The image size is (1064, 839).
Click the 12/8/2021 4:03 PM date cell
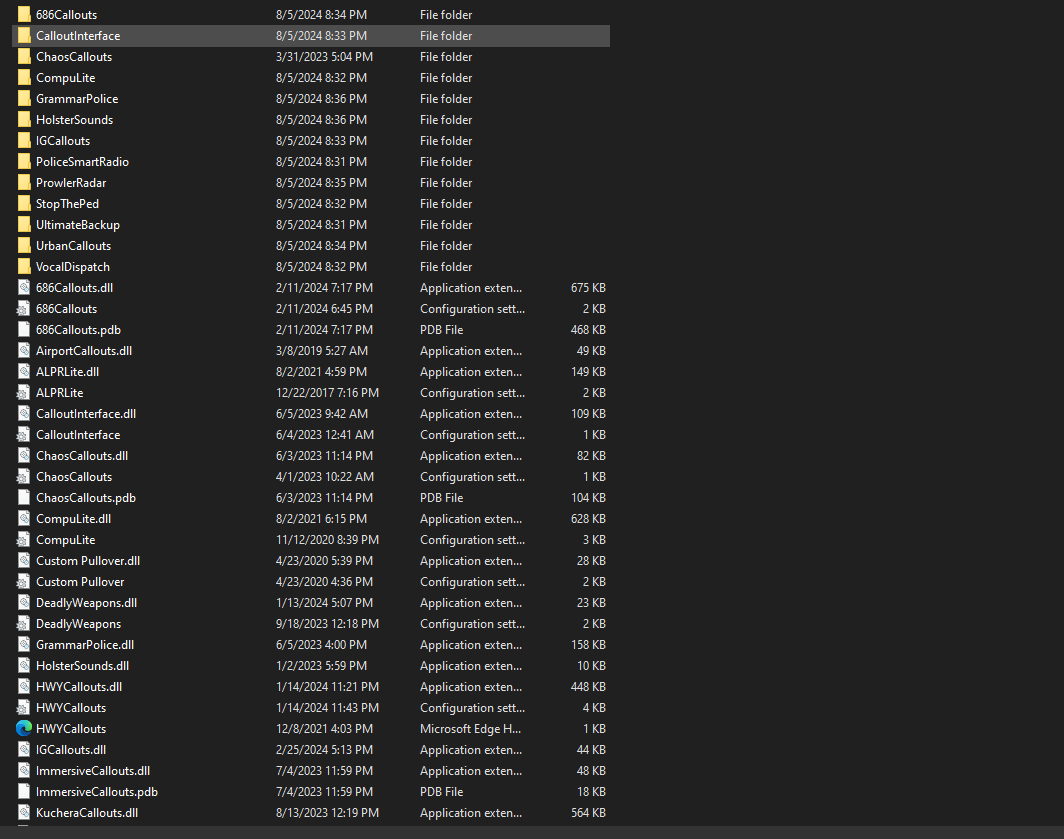(324, 729)
